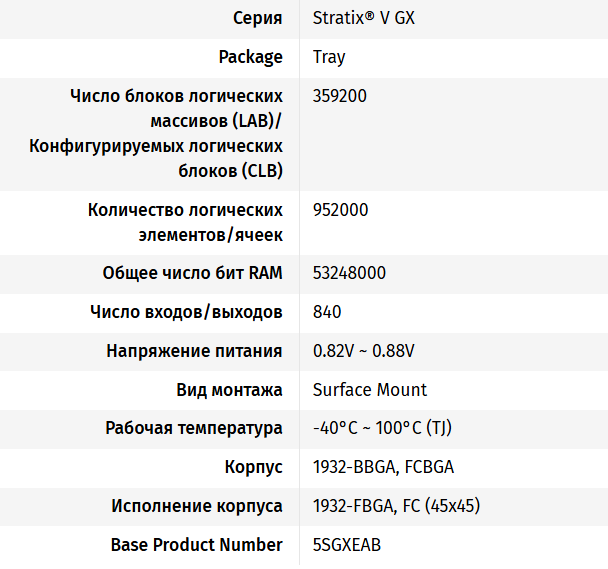The width and height of the screenshot is (608, 569).
Task: Select the 1932-FBGA, FC (45x45) value
Action: (396, 506)
